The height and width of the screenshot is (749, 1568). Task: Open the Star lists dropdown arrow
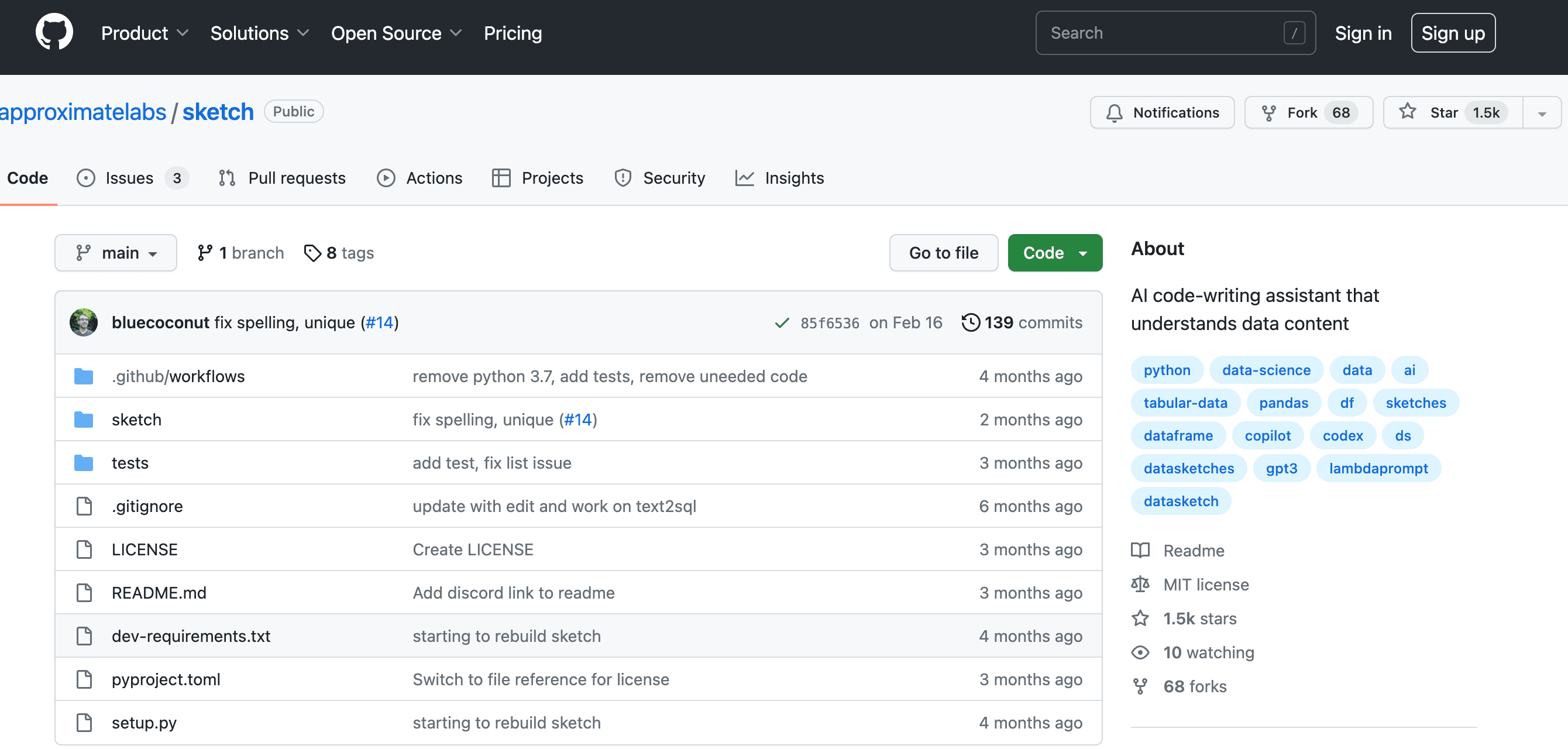(1541, 114)
